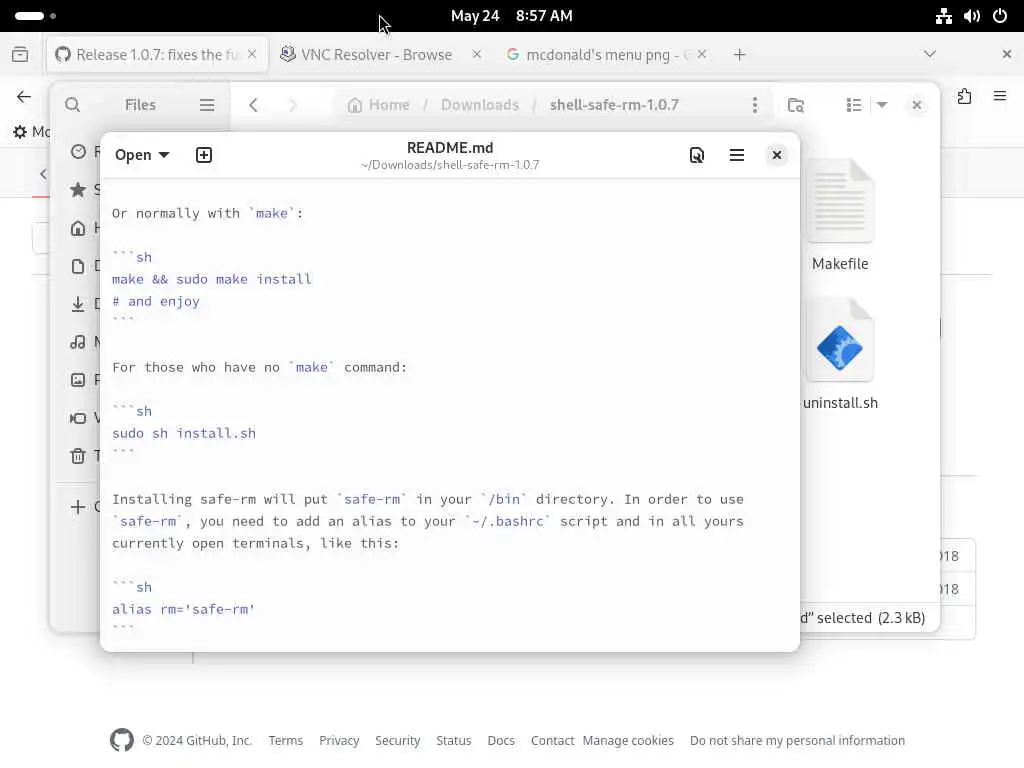Image resolution: width=1024 pixels, height=768 pixels.
Task: Select the uninstall.sh file icon
Action: (840, 340)
